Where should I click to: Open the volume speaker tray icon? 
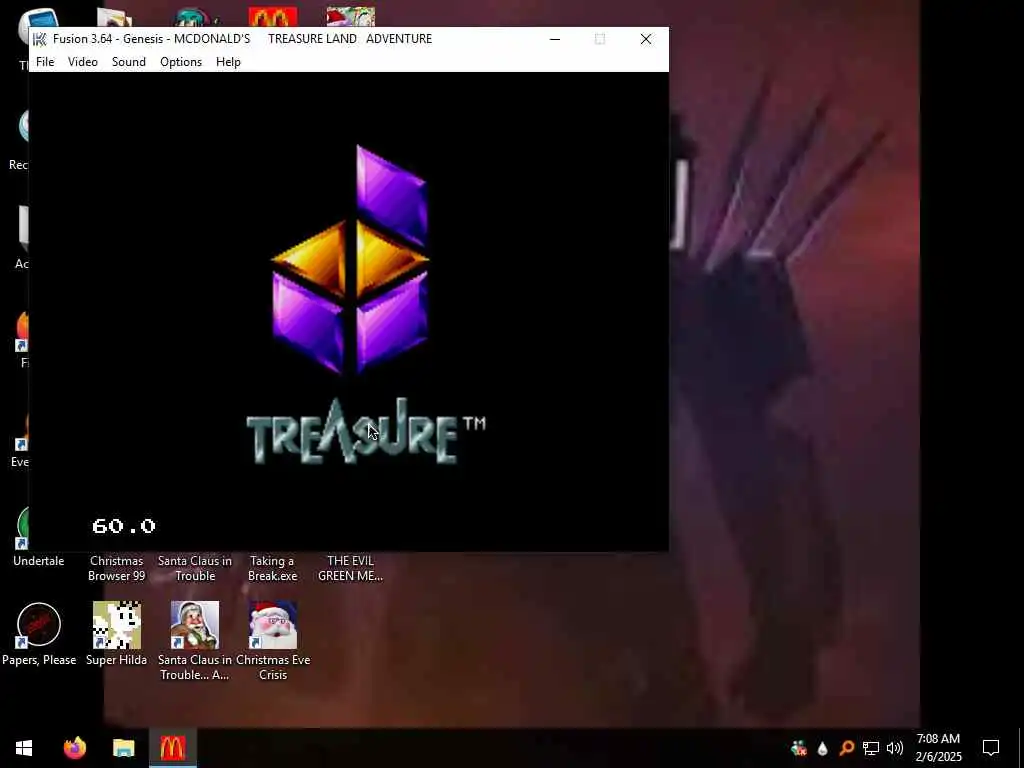[x=895, y=748]
